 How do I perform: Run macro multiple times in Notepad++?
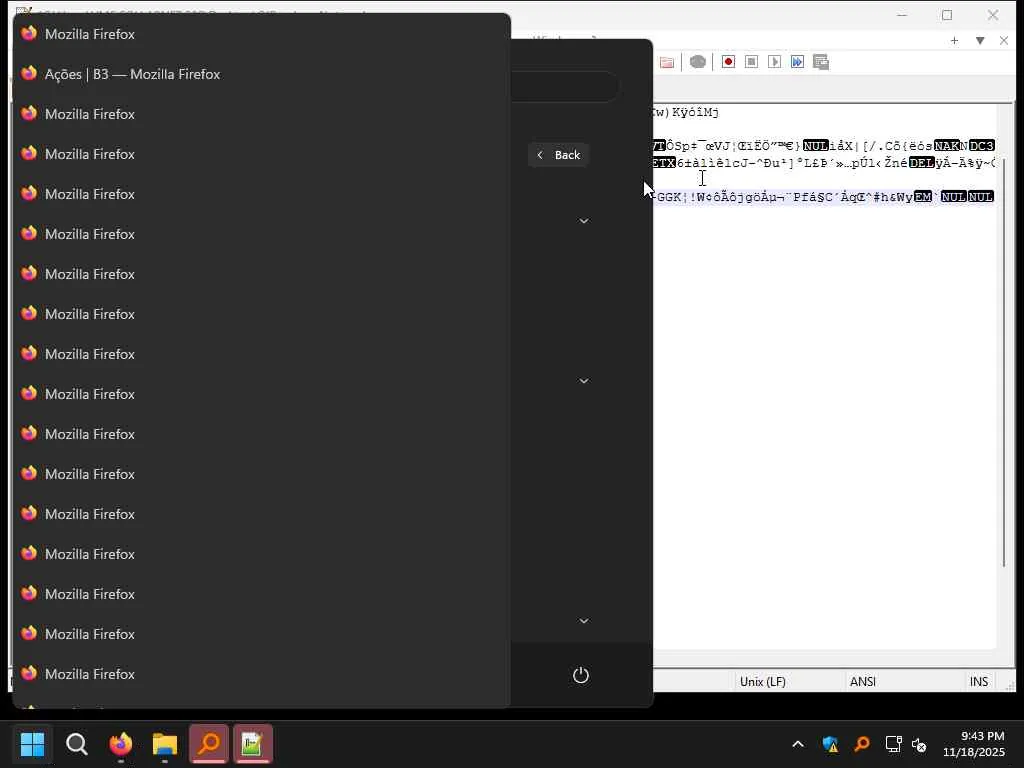pos(797,62)
